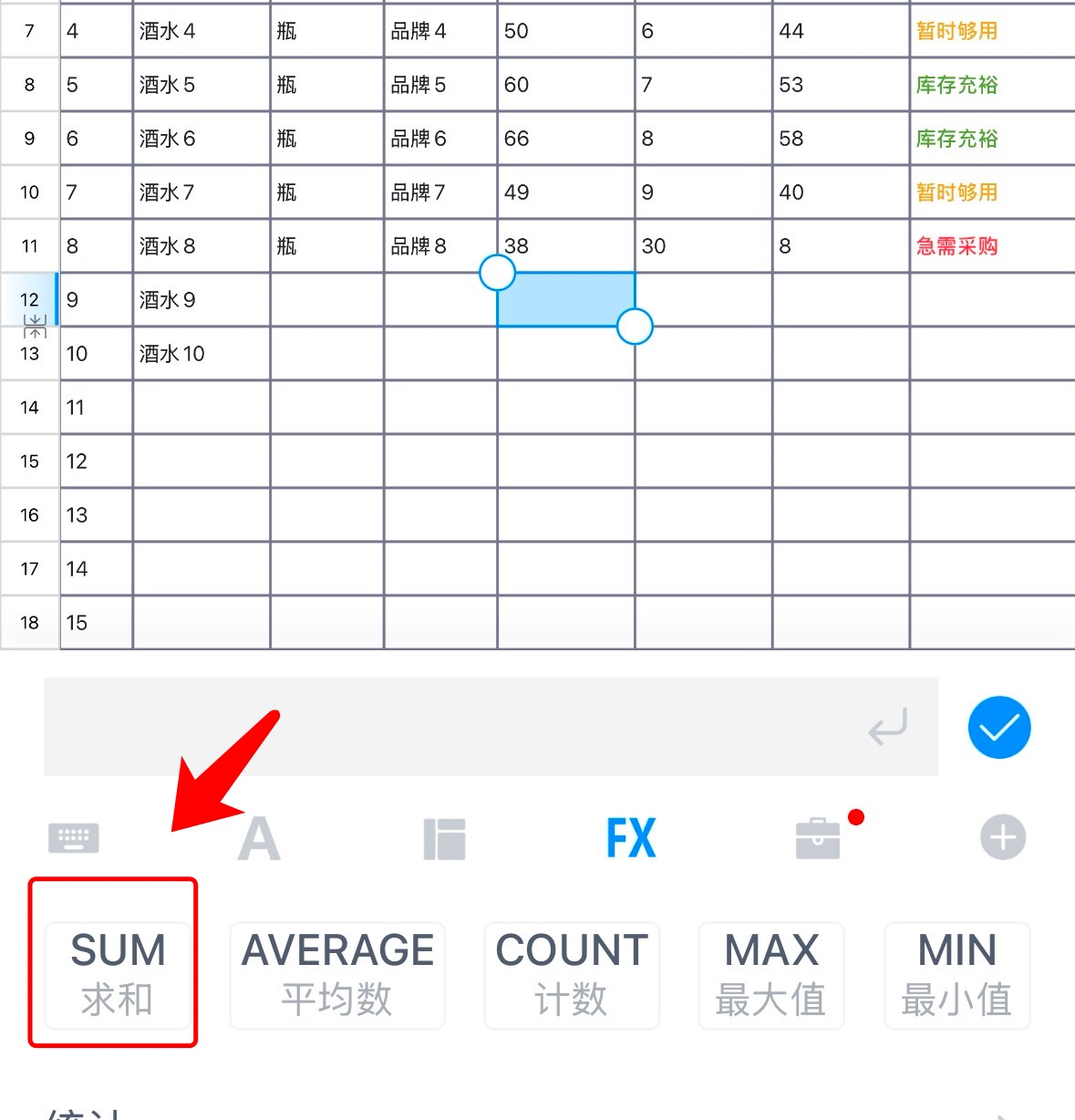This screenshot has height=1120, width=1075.
Task: Open the text format 'A' tab
Action: (259, 838)
